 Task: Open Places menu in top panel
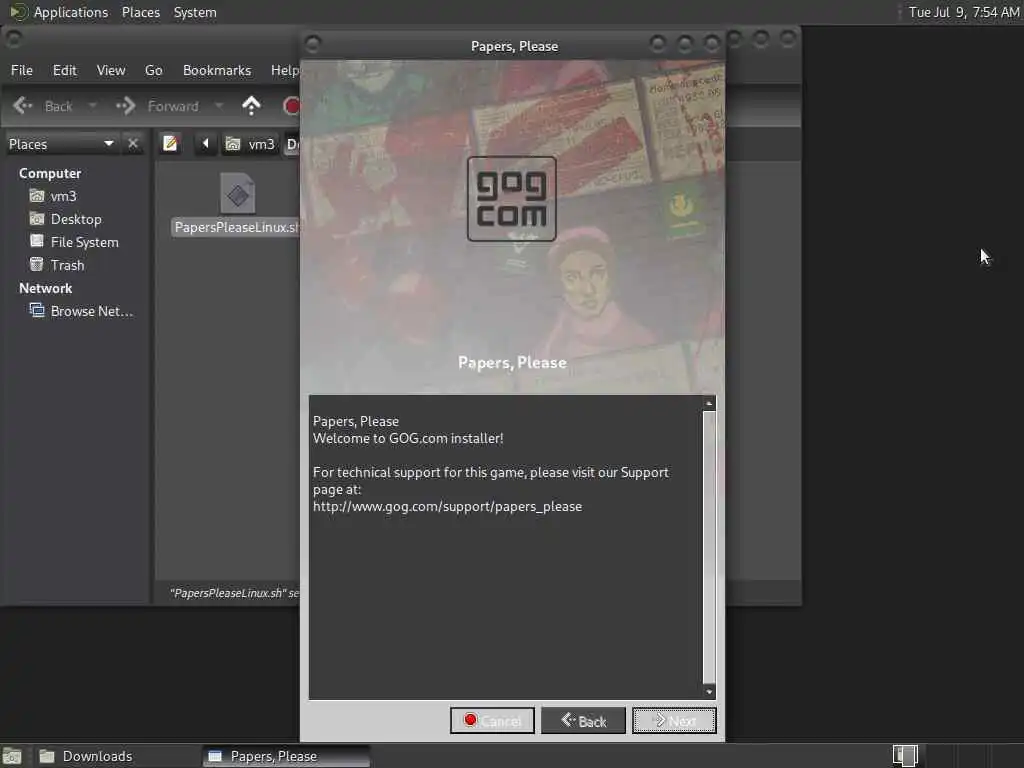140,12
